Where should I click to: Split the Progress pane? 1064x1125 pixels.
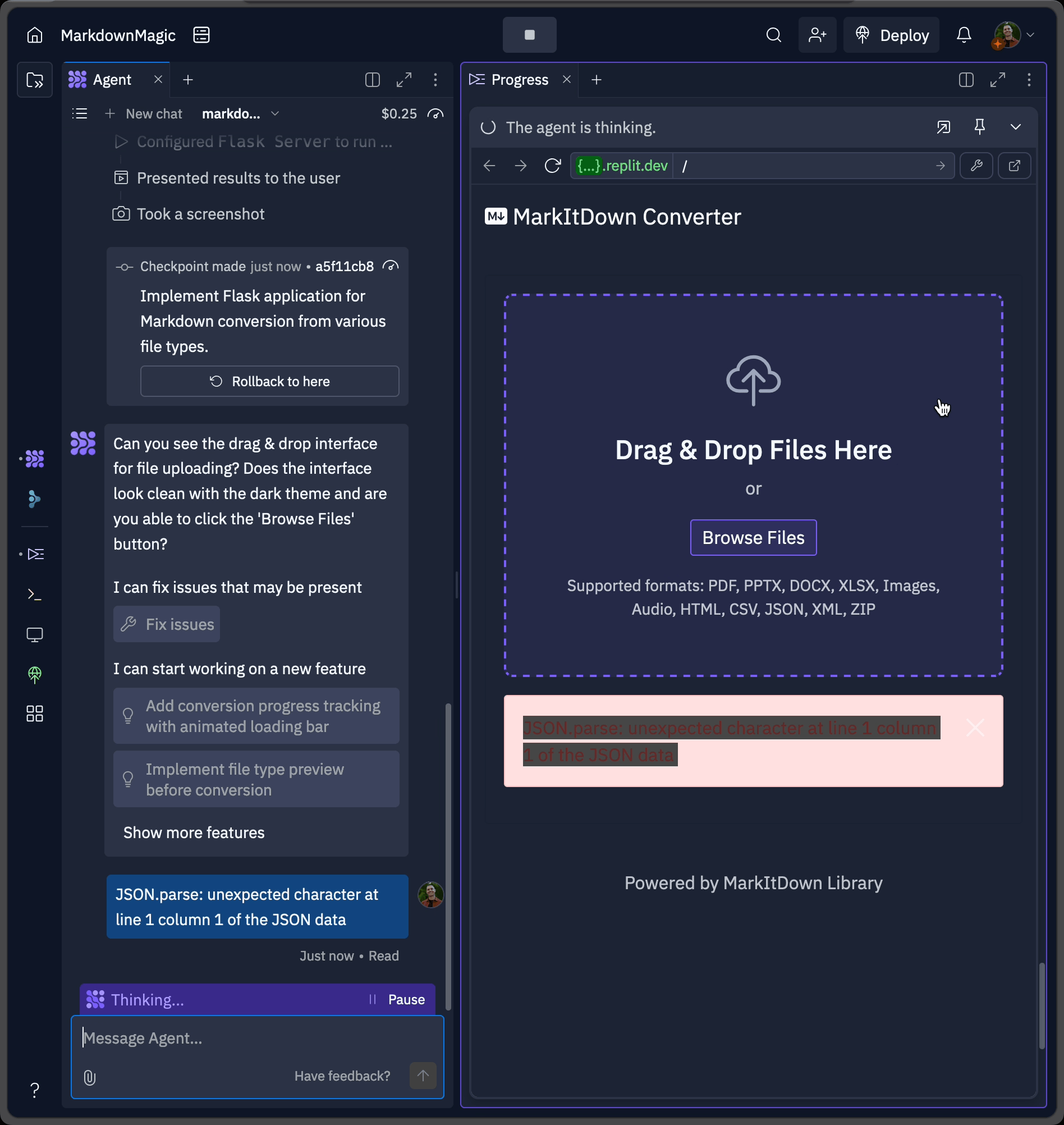(x=966, y=80)
